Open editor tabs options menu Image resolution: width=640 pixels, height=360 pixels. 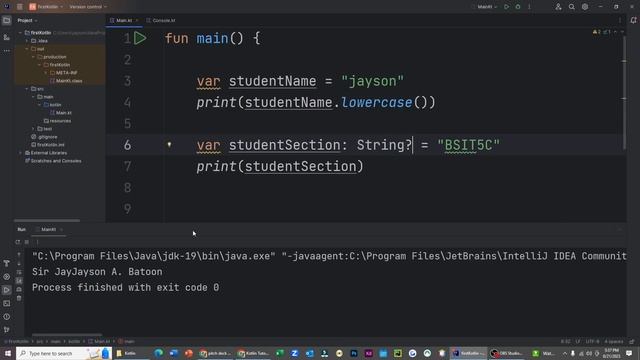coord(620,20)
